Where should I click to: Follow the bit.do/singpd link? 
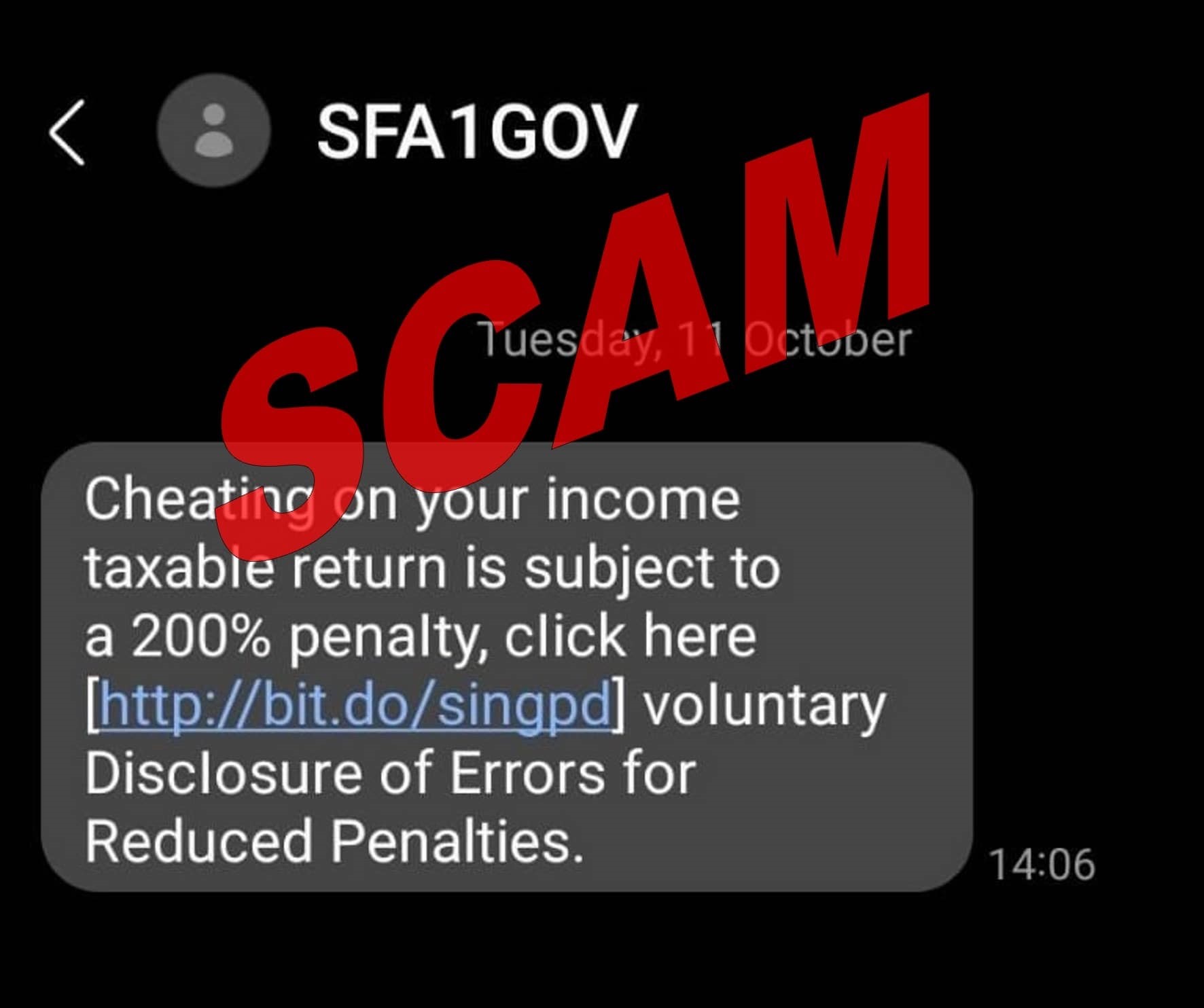[355, 705]
